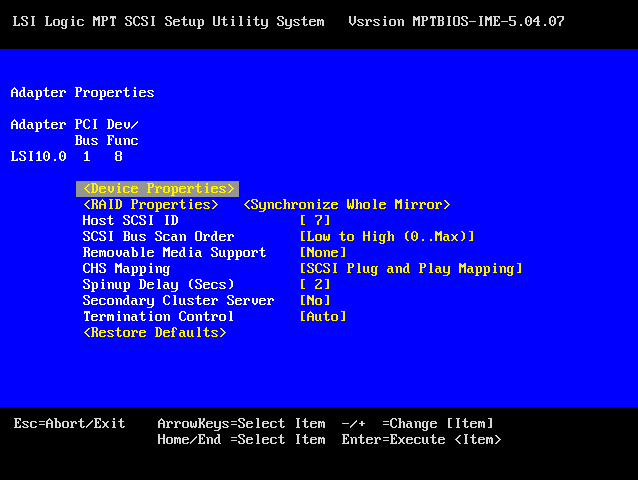Viewport: 638px width, 480px height.
Task: Choose Synchronize Whole Mirror
Action: click(347, 205)
